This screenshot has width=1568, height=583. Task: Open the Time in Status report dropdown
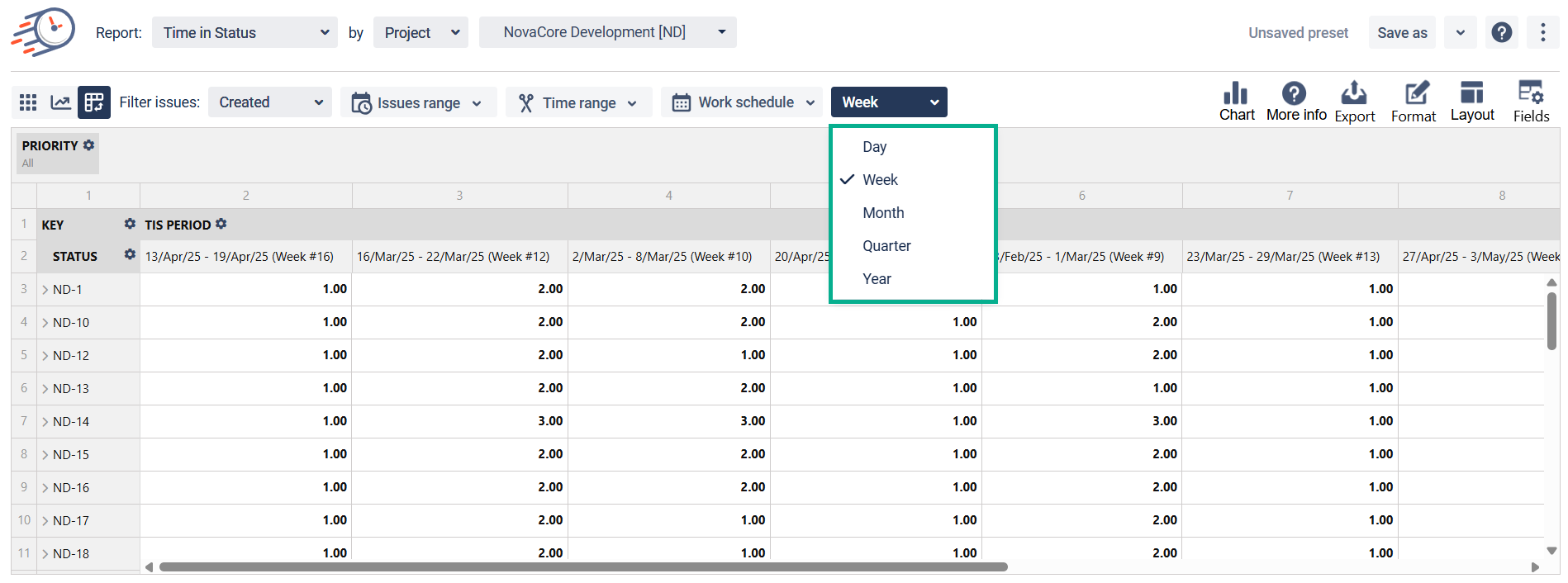[245, 33]
